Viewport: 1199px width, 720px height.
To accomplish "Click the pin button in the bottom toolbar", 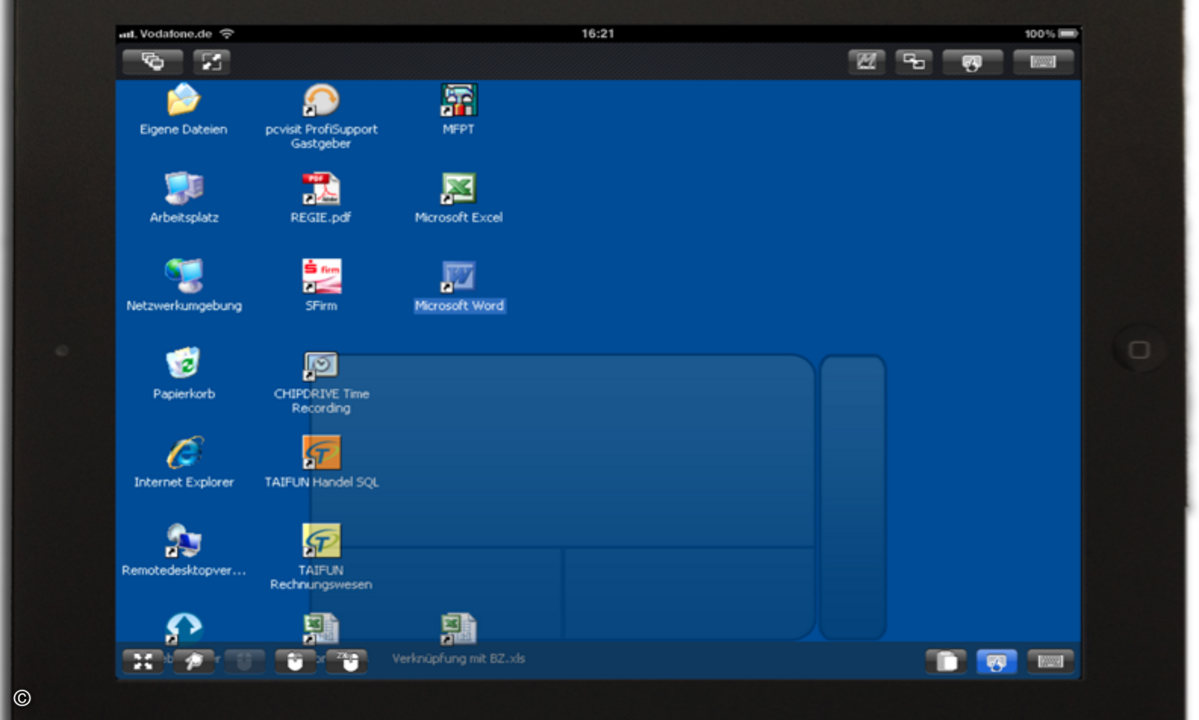I will click(194, 662).
